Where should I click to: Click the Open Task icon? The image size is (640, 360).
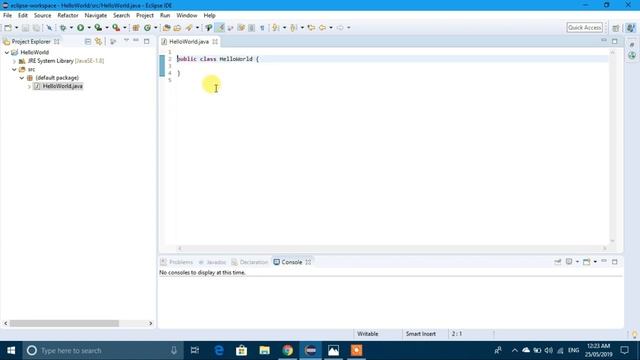(177, 28)
